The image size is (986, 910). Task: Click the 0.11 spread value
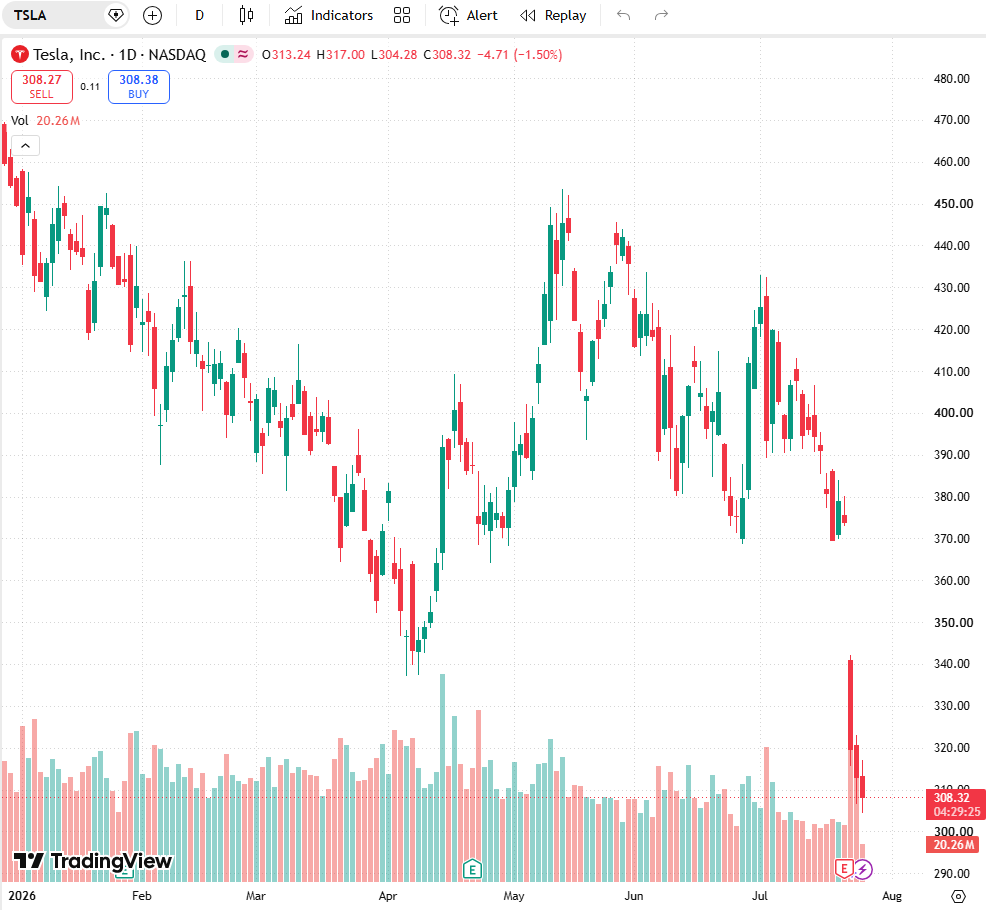pyautogui.click(x=90, y=87)
